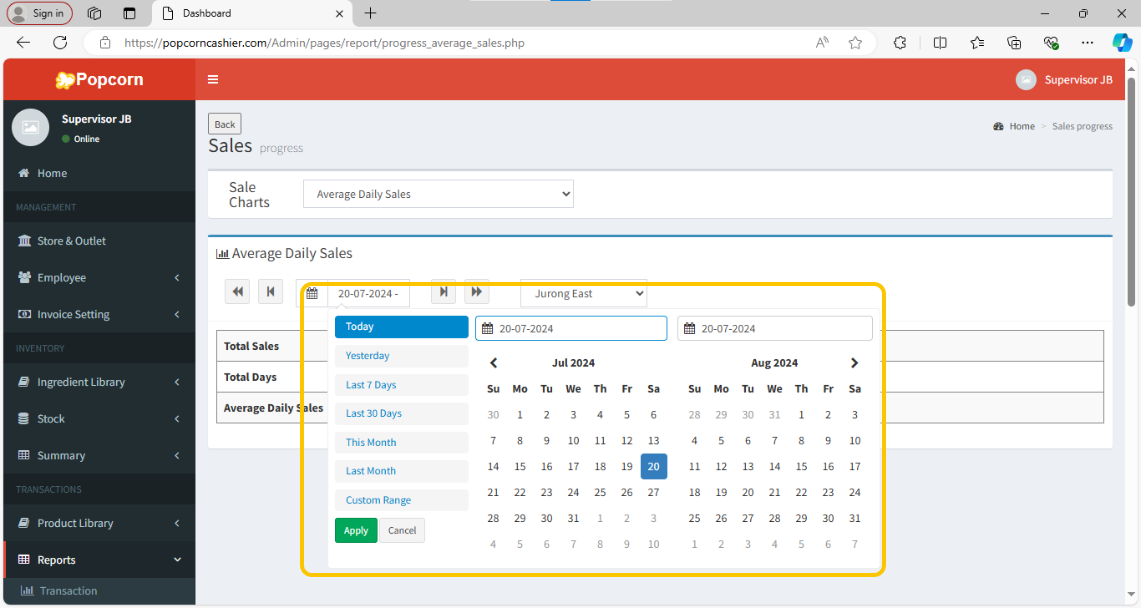Open Copilot sidebar icon

(1121, 43)
